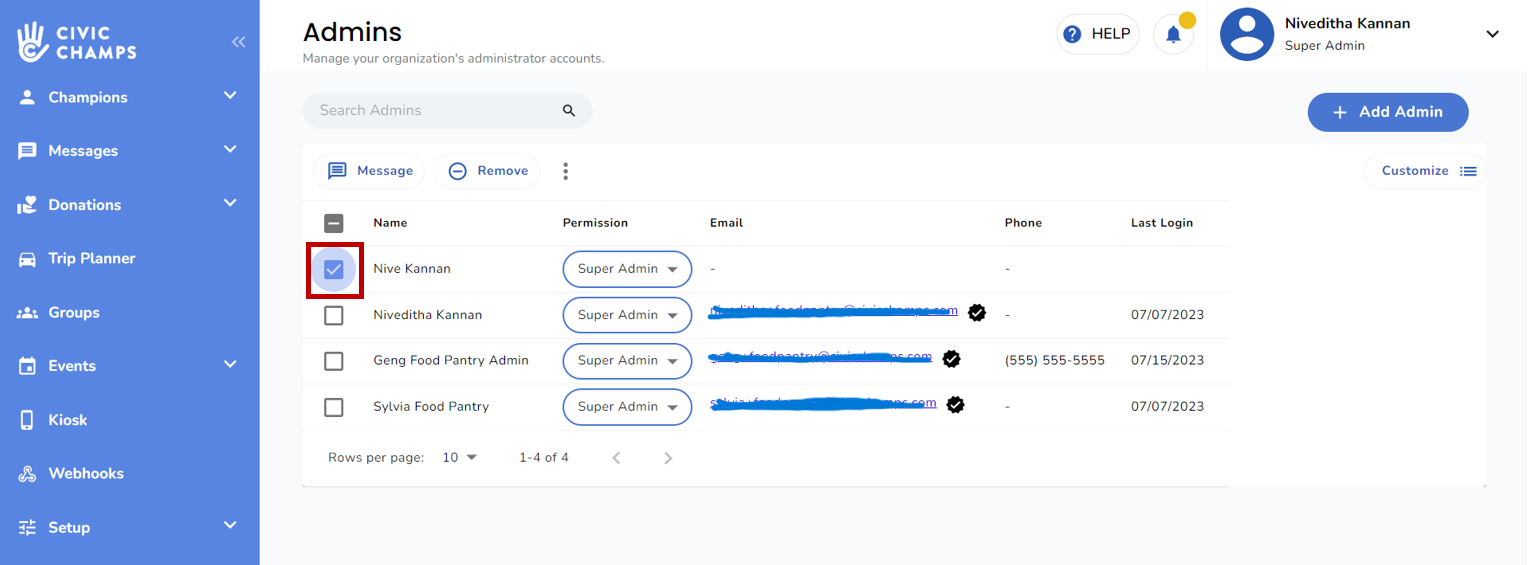This screenshot has width=1536, height=565.
Task: Uncheck the Nive Kannan row checkbox
Action: [x=334, y=269]
